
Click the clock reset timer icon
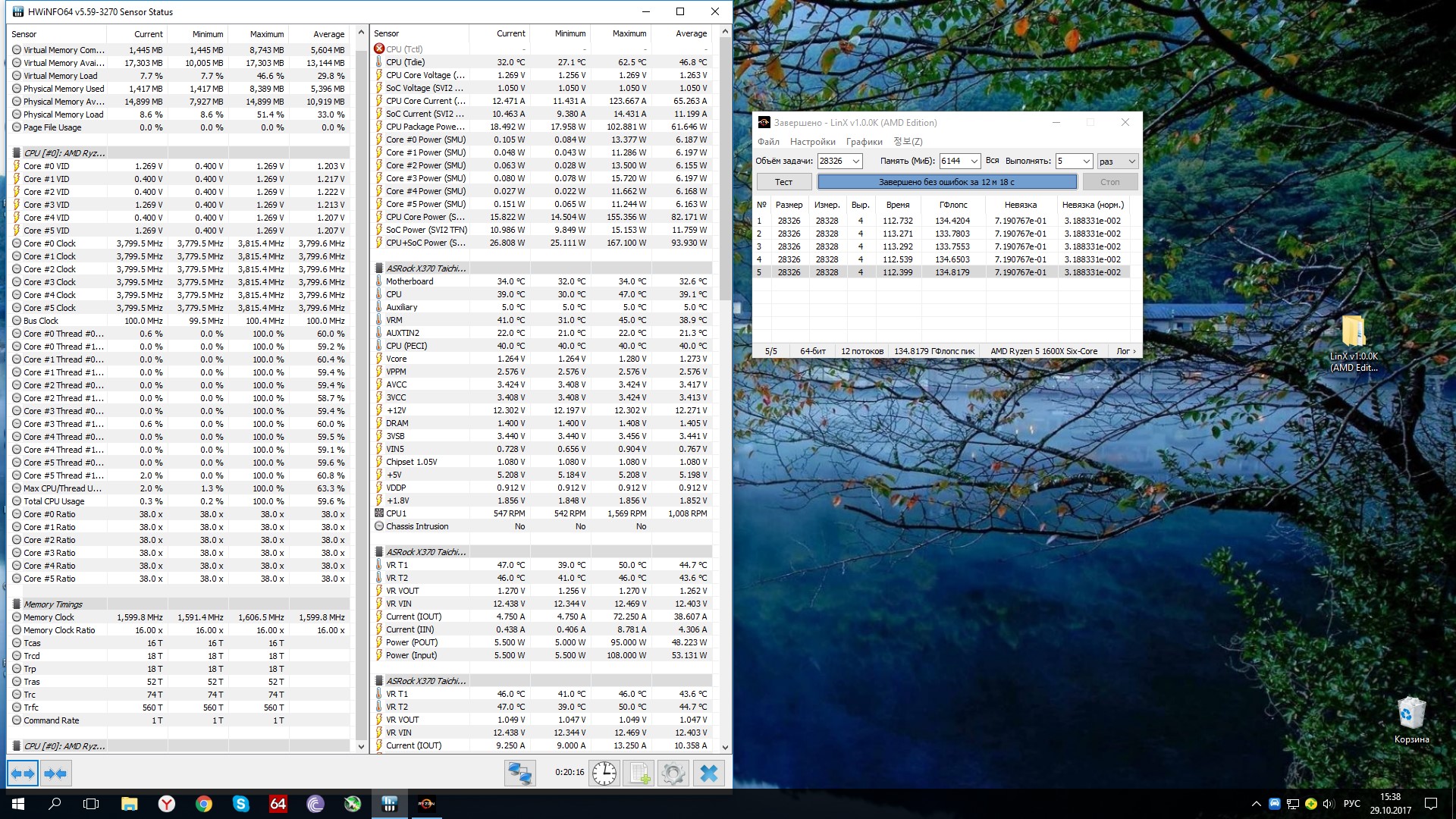[x=604, y=773]
